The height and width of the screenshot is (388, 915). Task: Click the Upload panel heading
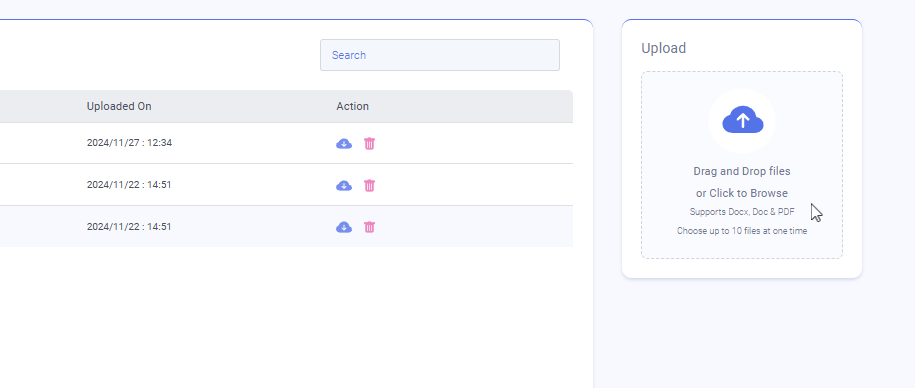663,48
